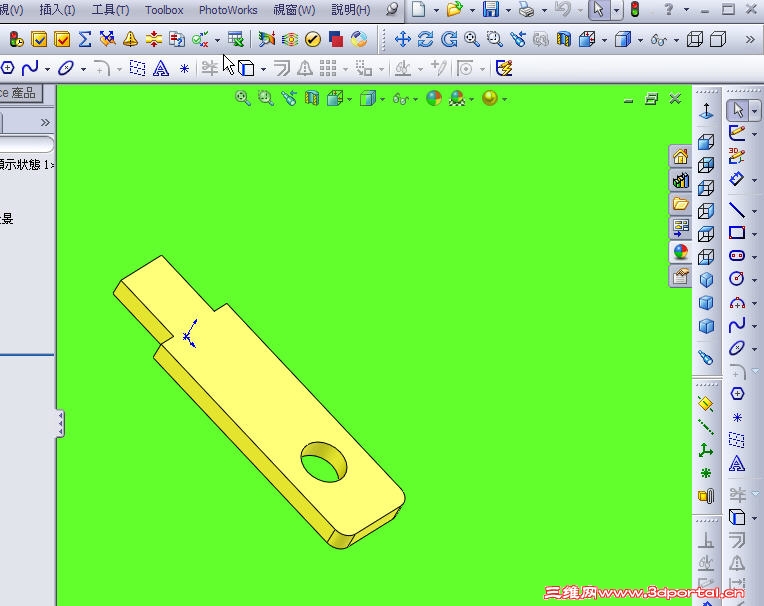Activate the Rotate View tool
Image resolution: width=764 pixels, height=606 pixels.
(x=425, y=39)
